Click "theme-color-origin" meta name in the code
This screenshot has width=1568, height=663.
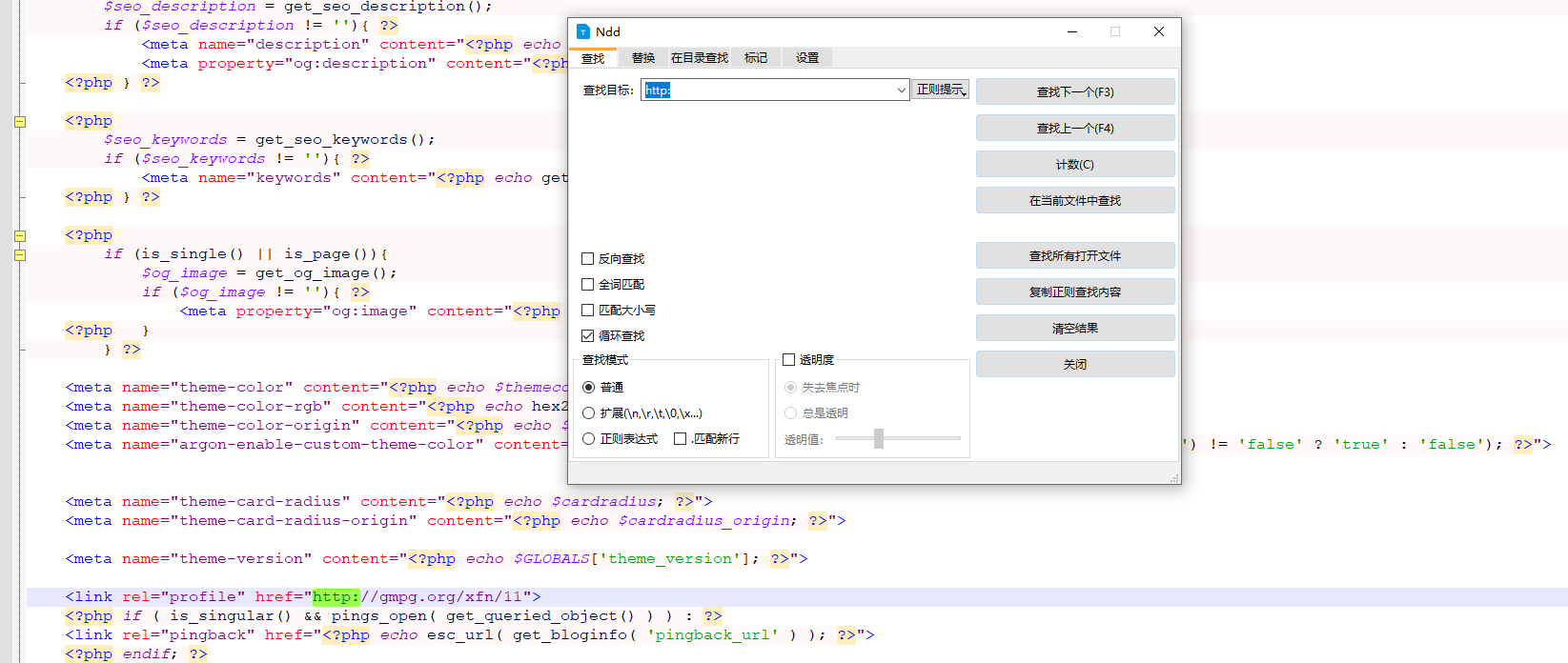point(265,426)
